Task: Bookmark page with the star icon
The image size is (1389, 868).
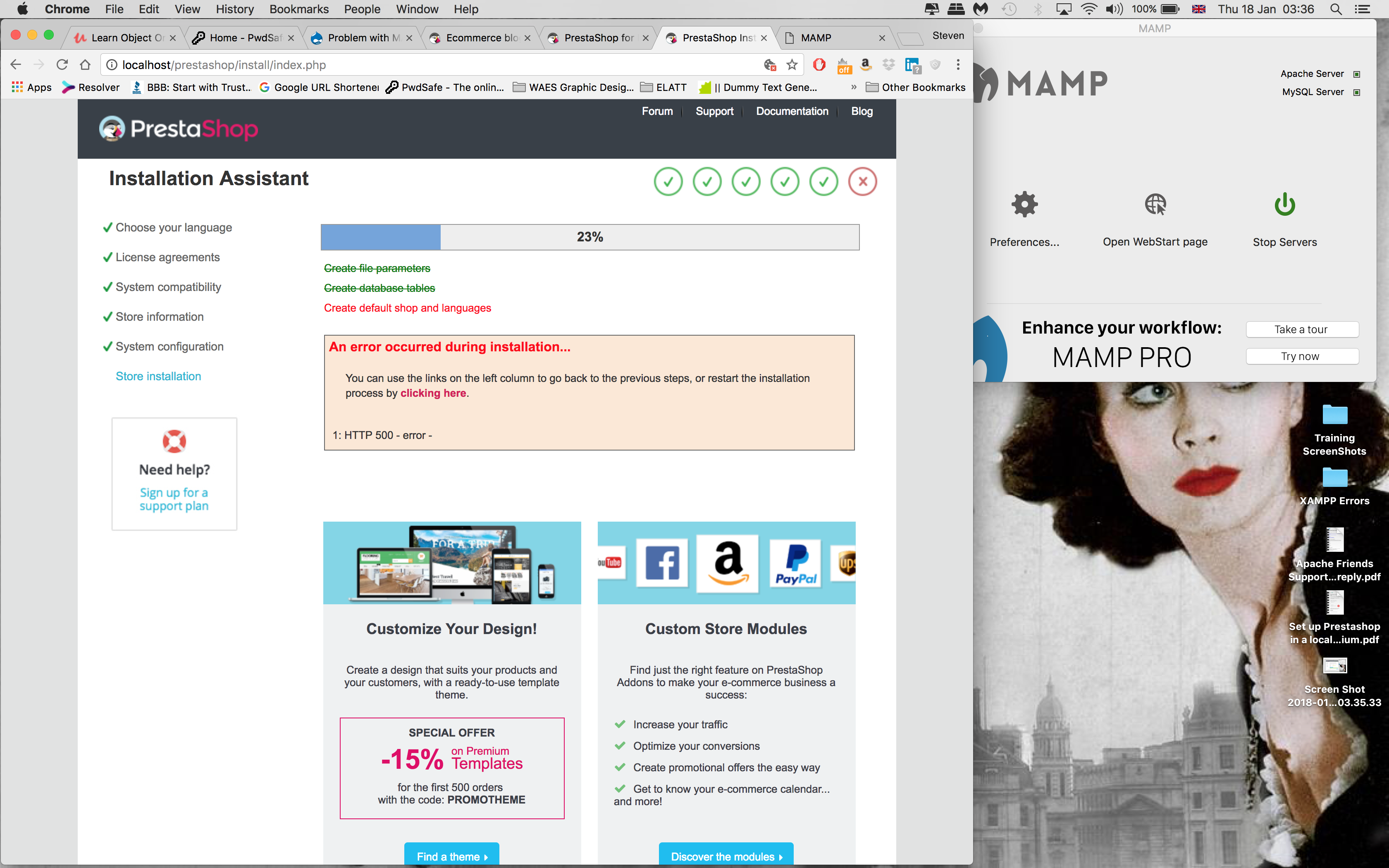Action: [792, 65]
